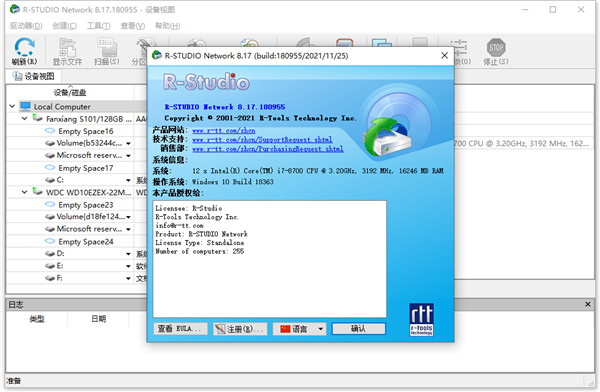Select Empty Space23 partition
600x392 pixels.
tap(86, 205)
